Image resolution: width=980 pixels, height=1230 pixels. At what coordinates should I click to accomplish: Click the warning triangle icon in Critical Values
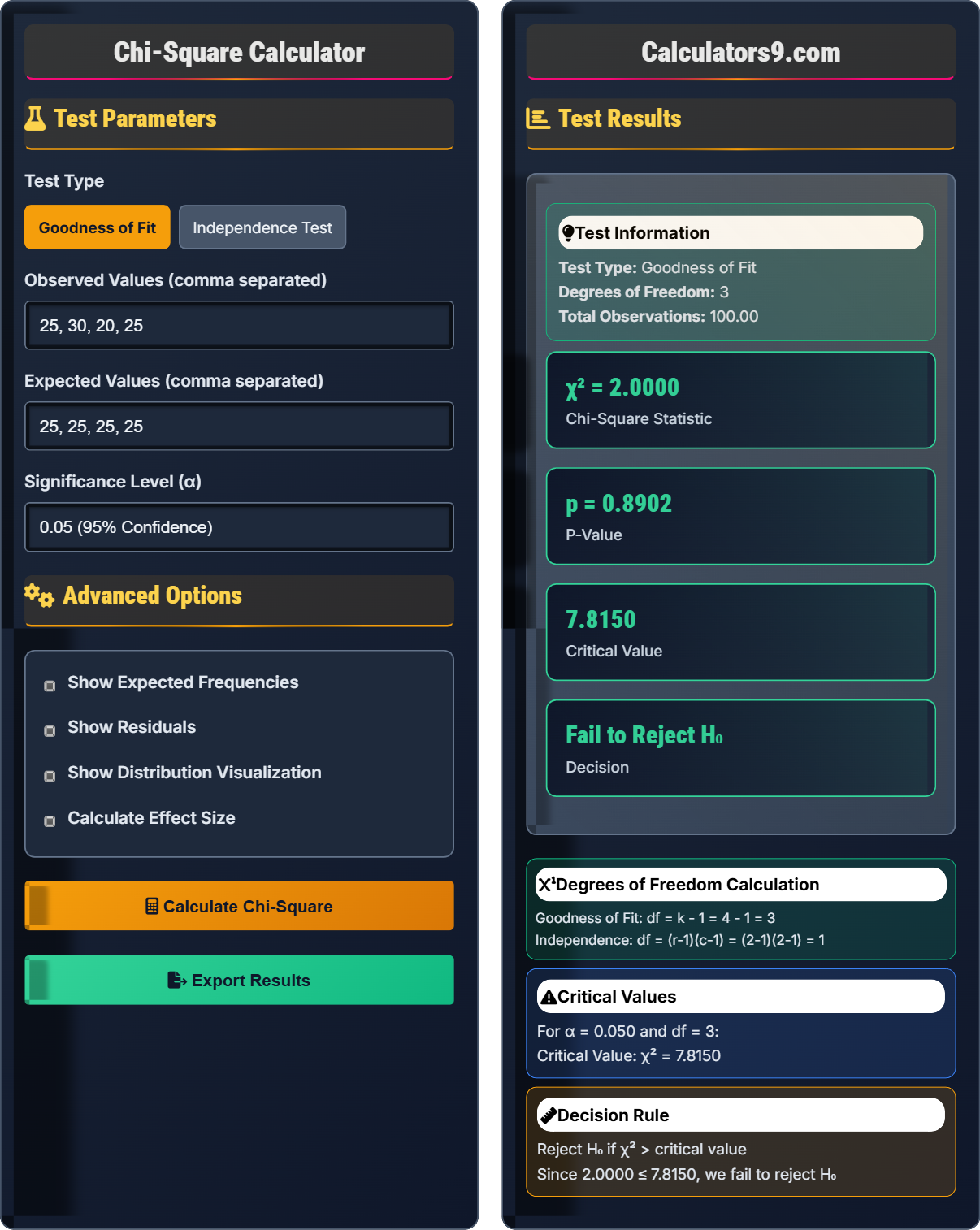[x=549, y=997]
